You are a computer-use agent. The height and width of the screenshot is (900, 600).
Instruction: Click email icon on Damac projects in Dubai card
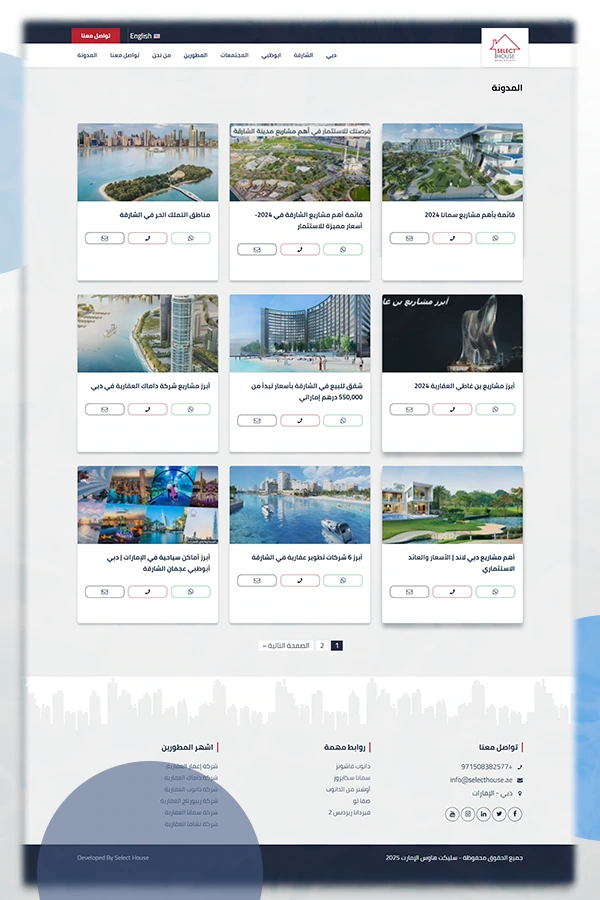(x=104, y=409)
